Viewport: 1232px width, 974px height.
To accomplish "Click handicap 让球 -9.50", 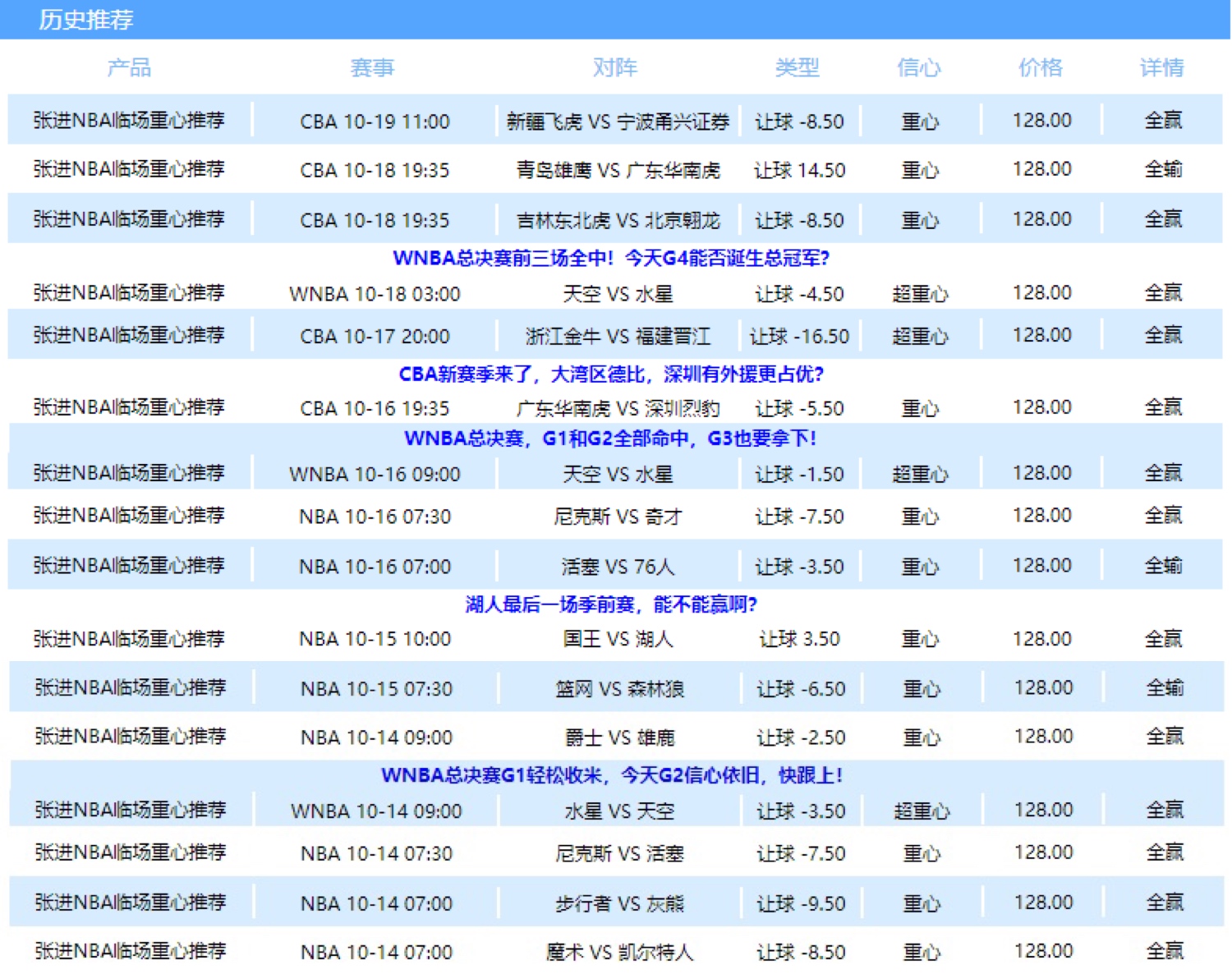I will click(x=801, y=903).
